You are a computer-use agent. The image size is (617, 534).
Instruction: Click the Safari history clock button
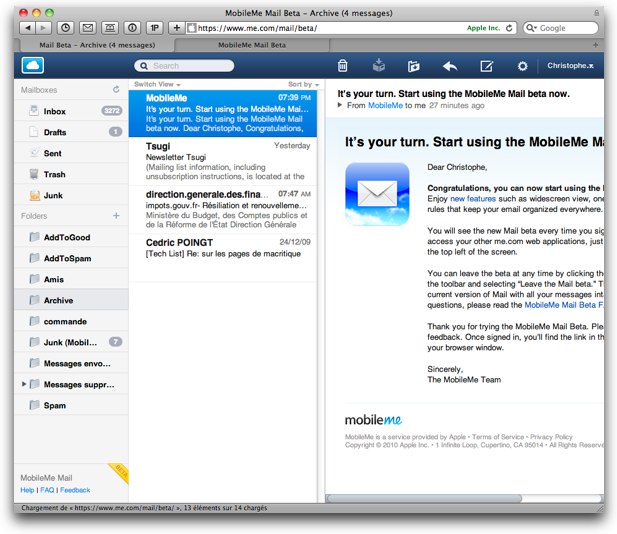point(66,28)
